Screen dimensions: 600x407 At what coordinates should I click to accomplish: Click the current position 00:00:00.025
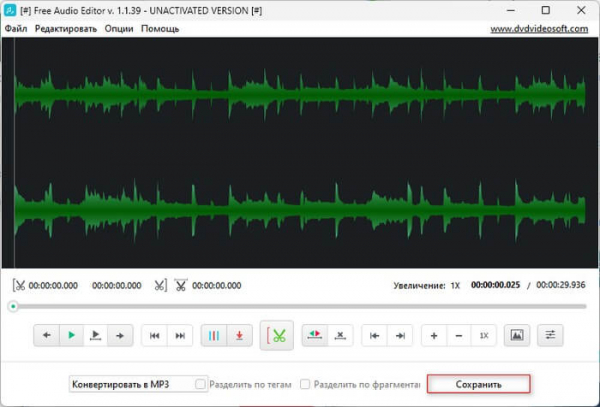click(496, 285)
